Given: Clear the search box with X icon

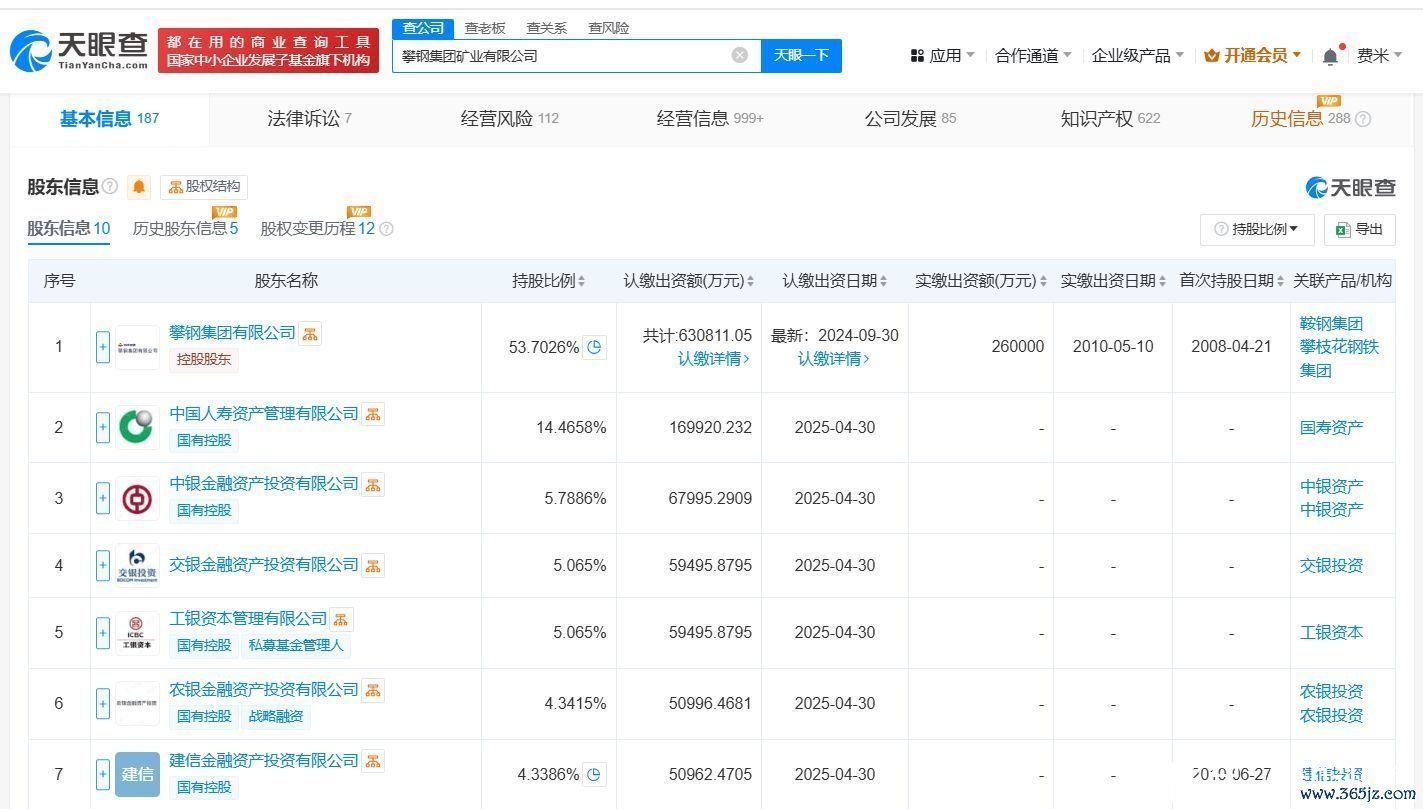Looking at the screenshot, I should (x=740, y=55).
